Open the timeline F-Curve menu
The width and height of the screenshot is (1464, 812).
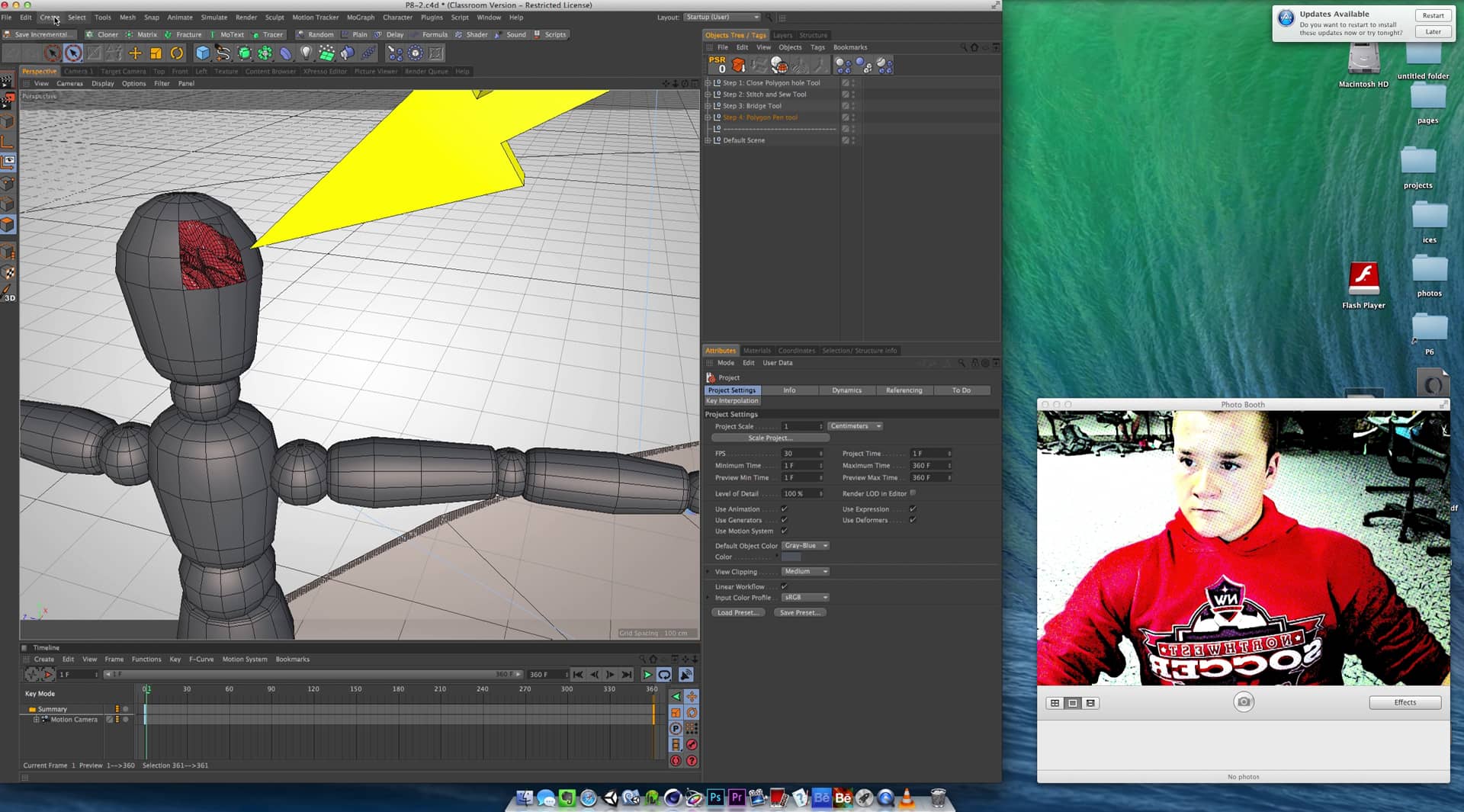(201, 660)
